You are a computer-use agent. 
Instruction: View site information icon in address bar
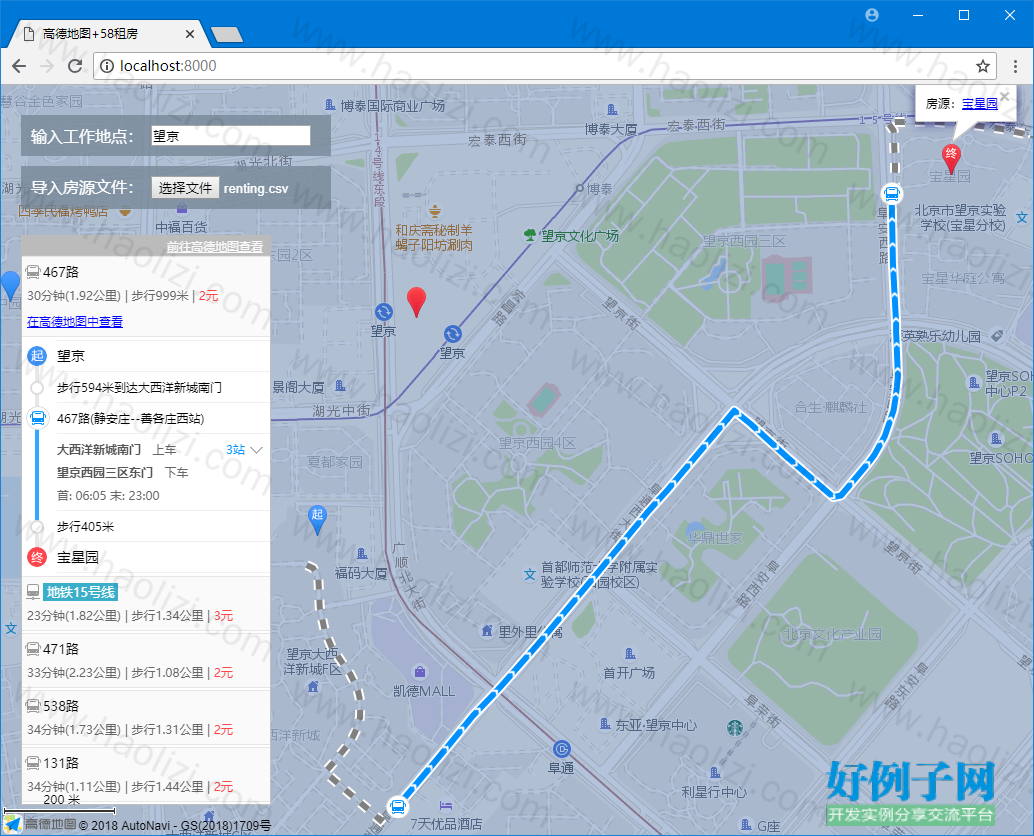click(107, 66)
